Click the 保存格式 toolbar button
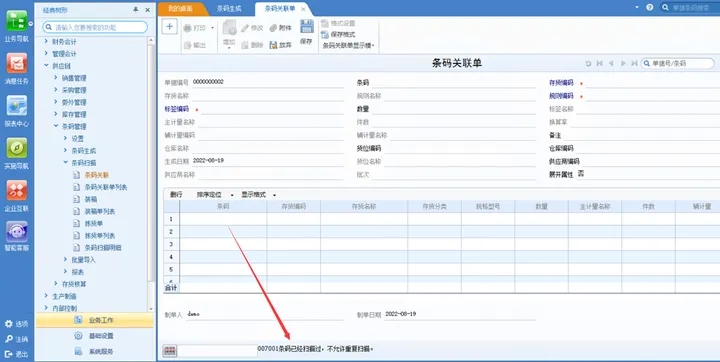Screen dimensions: 720x362 click(x=338, y=34)
